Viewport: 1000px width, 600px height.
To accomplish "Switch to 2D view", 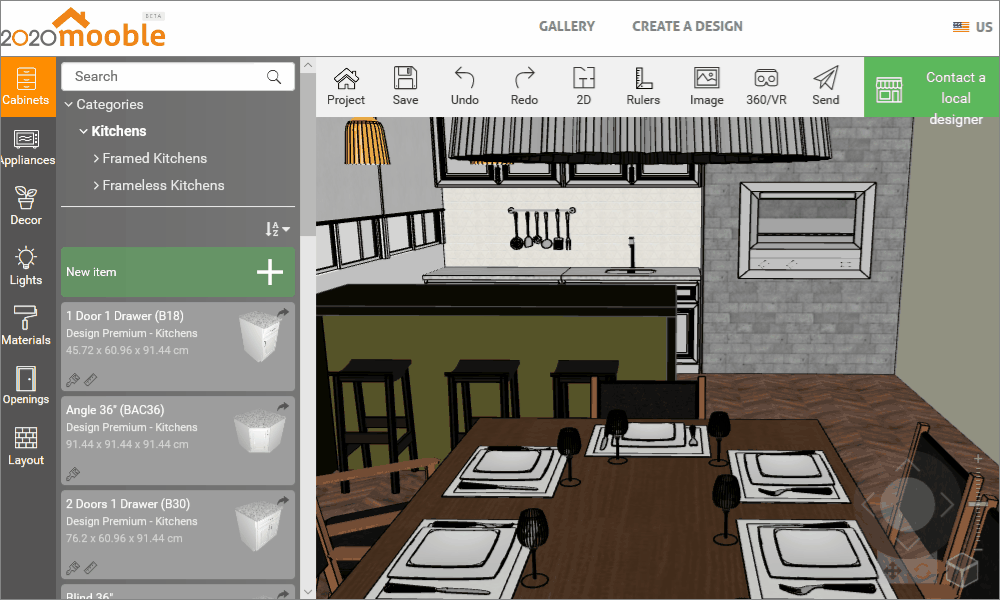I will [x=584, y=86].
